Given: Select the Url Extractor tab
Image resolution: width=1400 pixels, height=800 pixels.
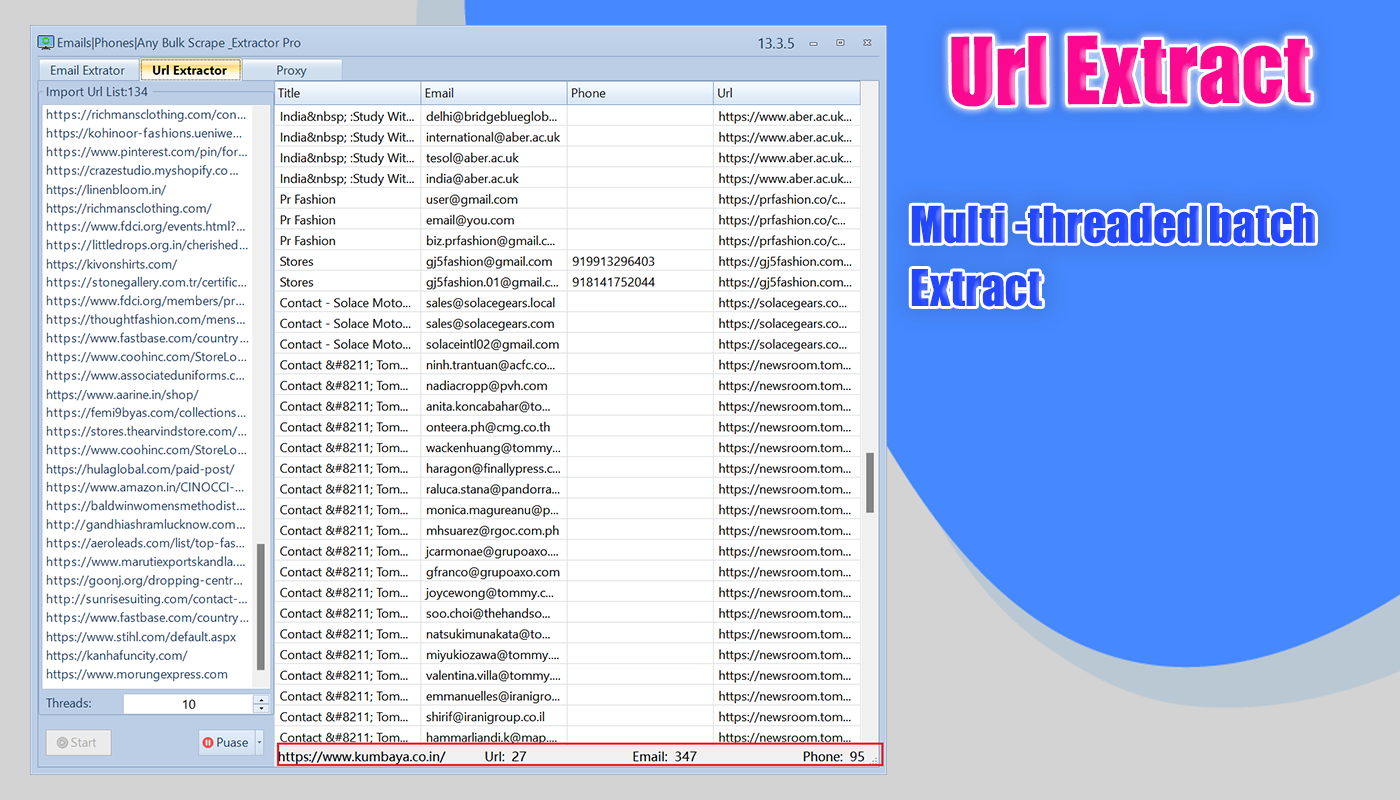Looking at the screenshot, I should [190, 70].
